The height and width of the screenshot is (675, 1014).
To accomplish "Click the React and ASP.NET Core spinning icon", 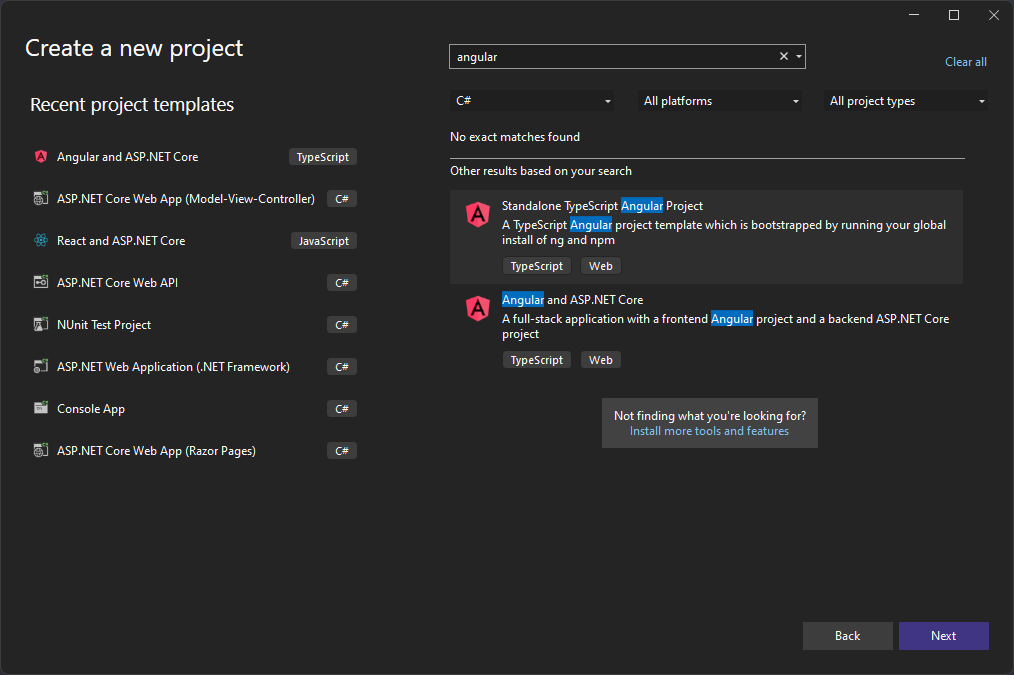I will coord(40,240).
